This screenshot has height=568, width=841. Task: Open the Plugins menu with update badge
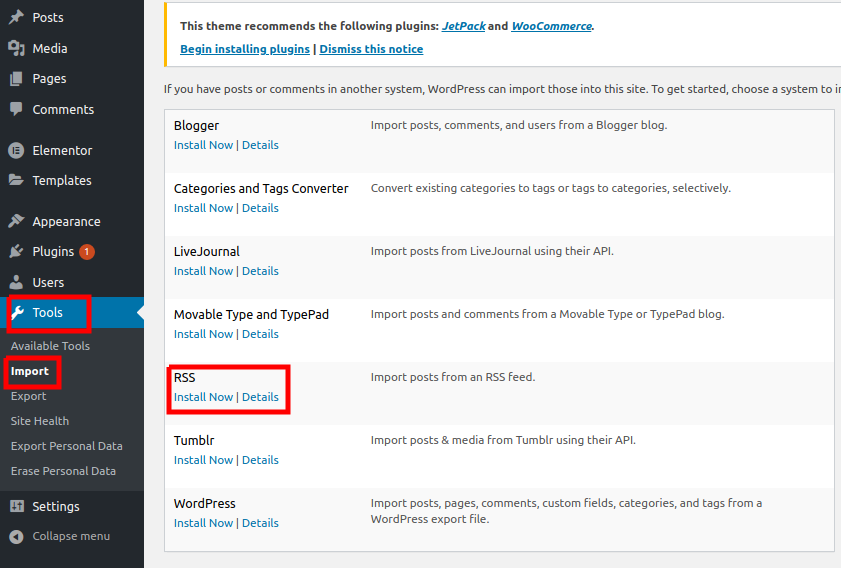(x=54, y=252)
